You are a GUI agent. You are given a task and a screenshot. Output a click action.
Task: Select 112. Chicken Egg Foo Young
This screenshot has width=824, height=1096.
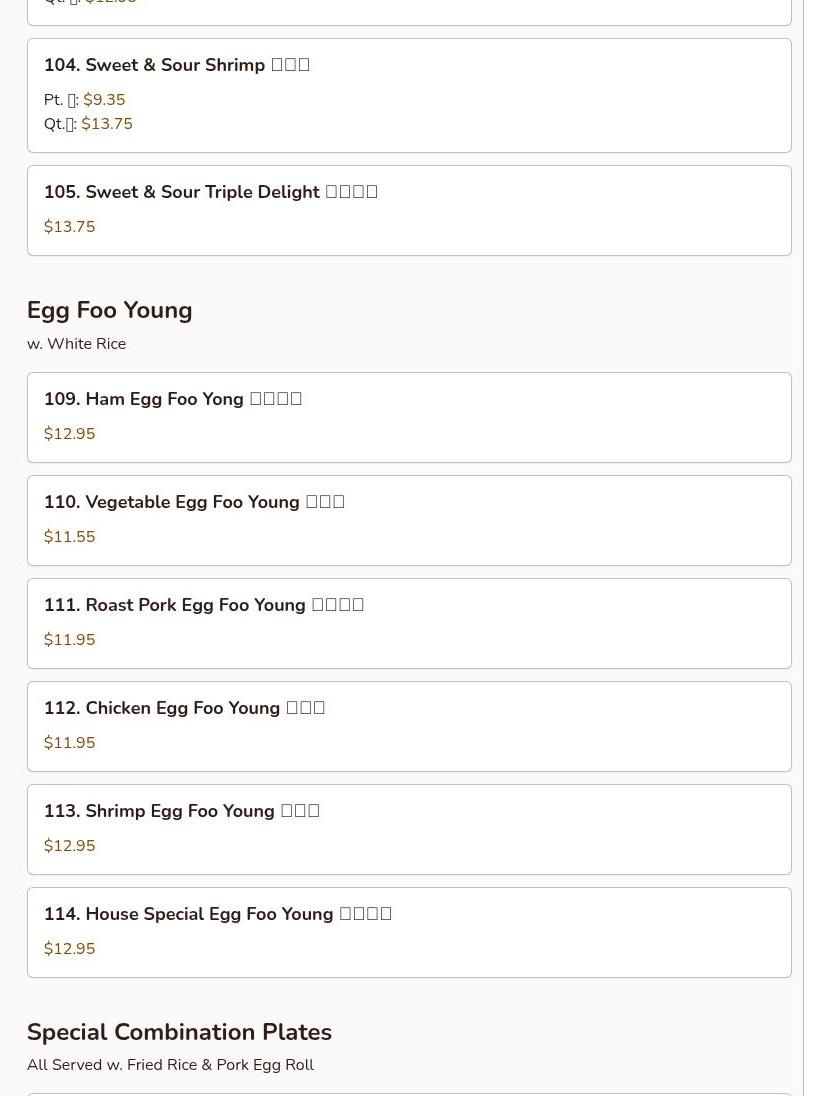(184, 708)
